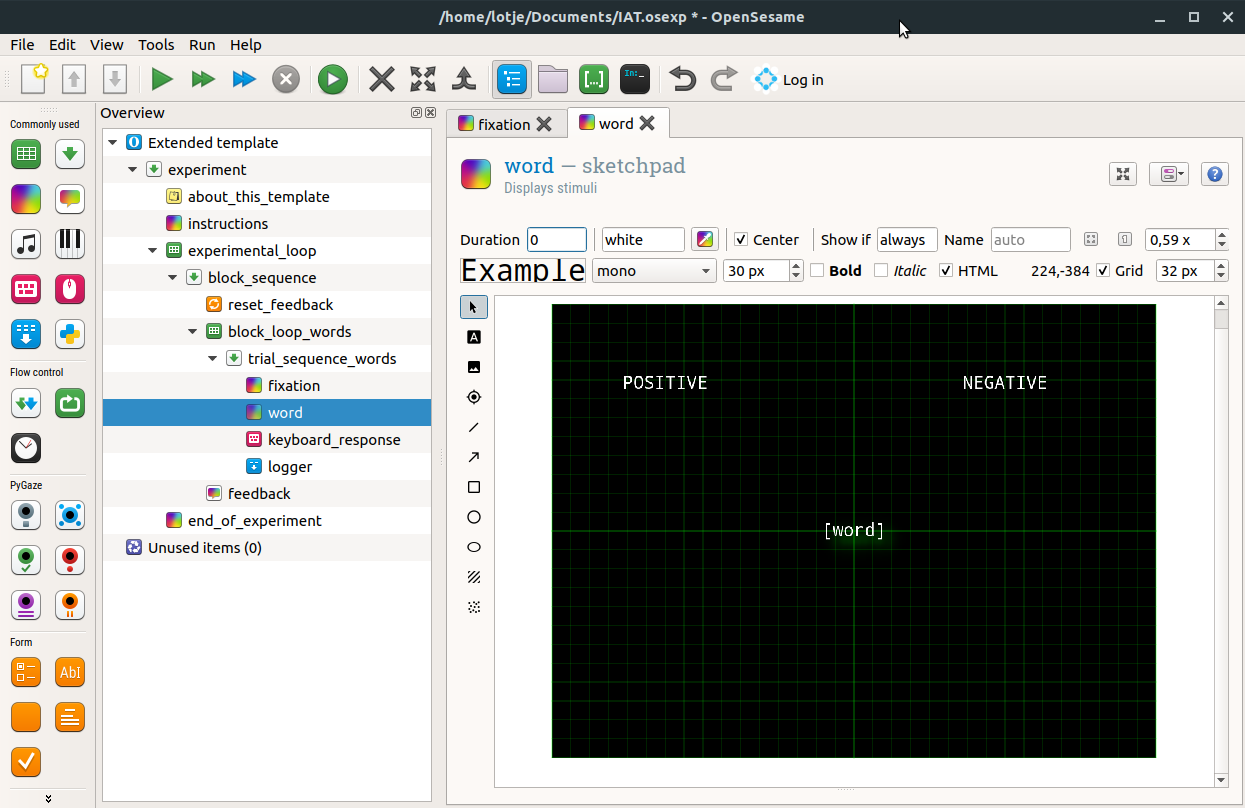Switch to the fixation tab
The height and width of the screenshot is (808, 1245).
(x=504, y=124)
